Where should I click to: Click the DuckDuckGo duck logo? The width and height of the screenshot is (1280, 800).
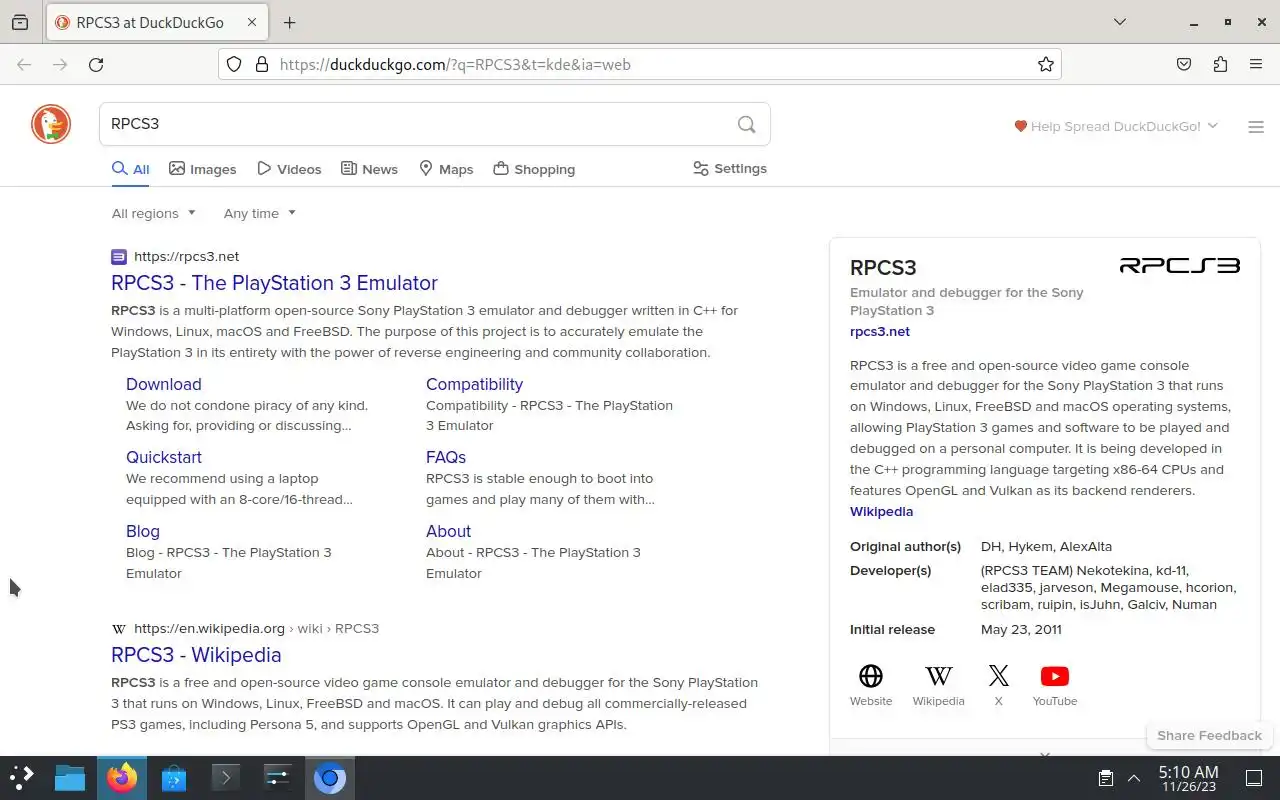(x=51, y=125)
